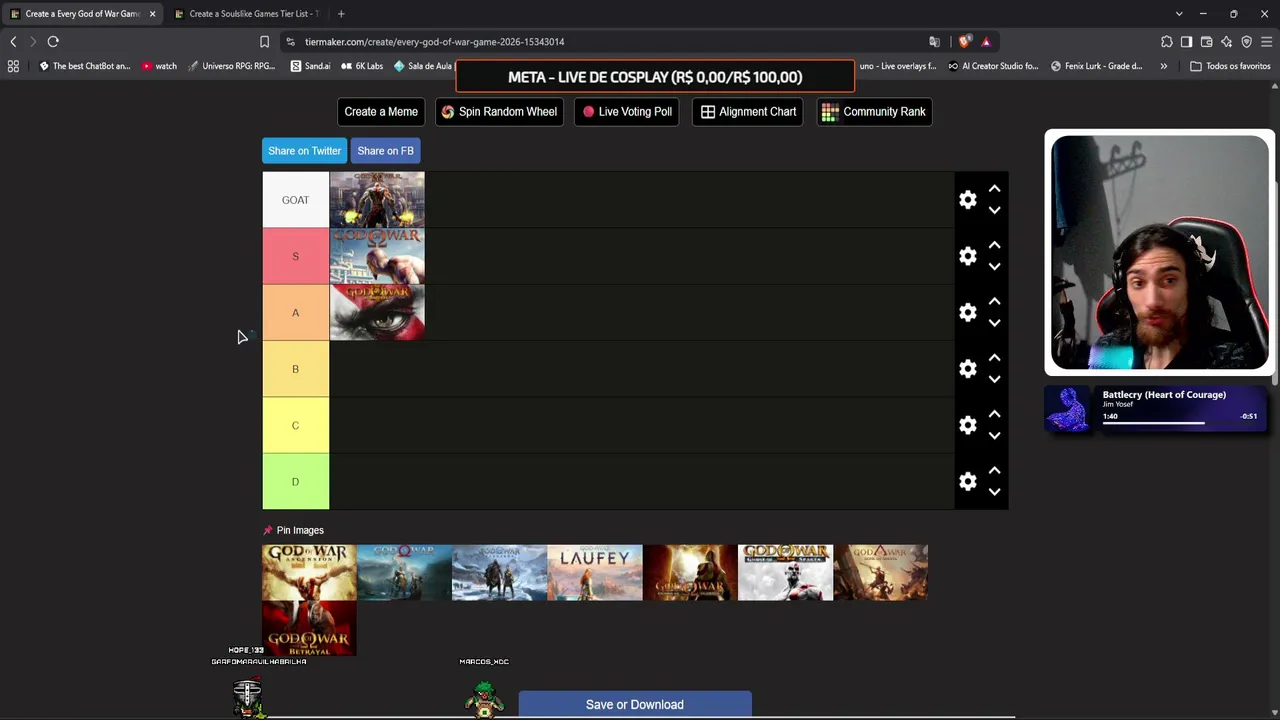The width and height of the screenshot is (1280, 720).
Task: Select God of War Betrayal thumbnail
Action: [309, 628]
